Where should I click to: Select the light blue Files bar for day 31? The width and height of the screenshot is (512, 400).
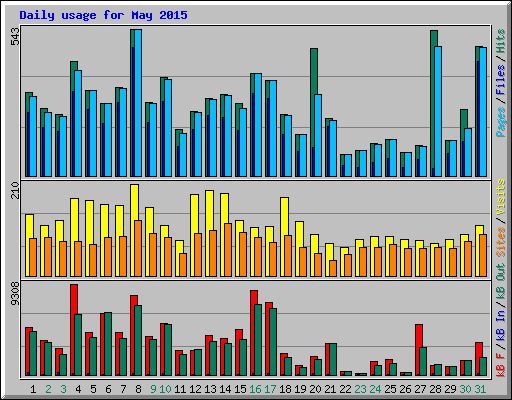(483, 112)
